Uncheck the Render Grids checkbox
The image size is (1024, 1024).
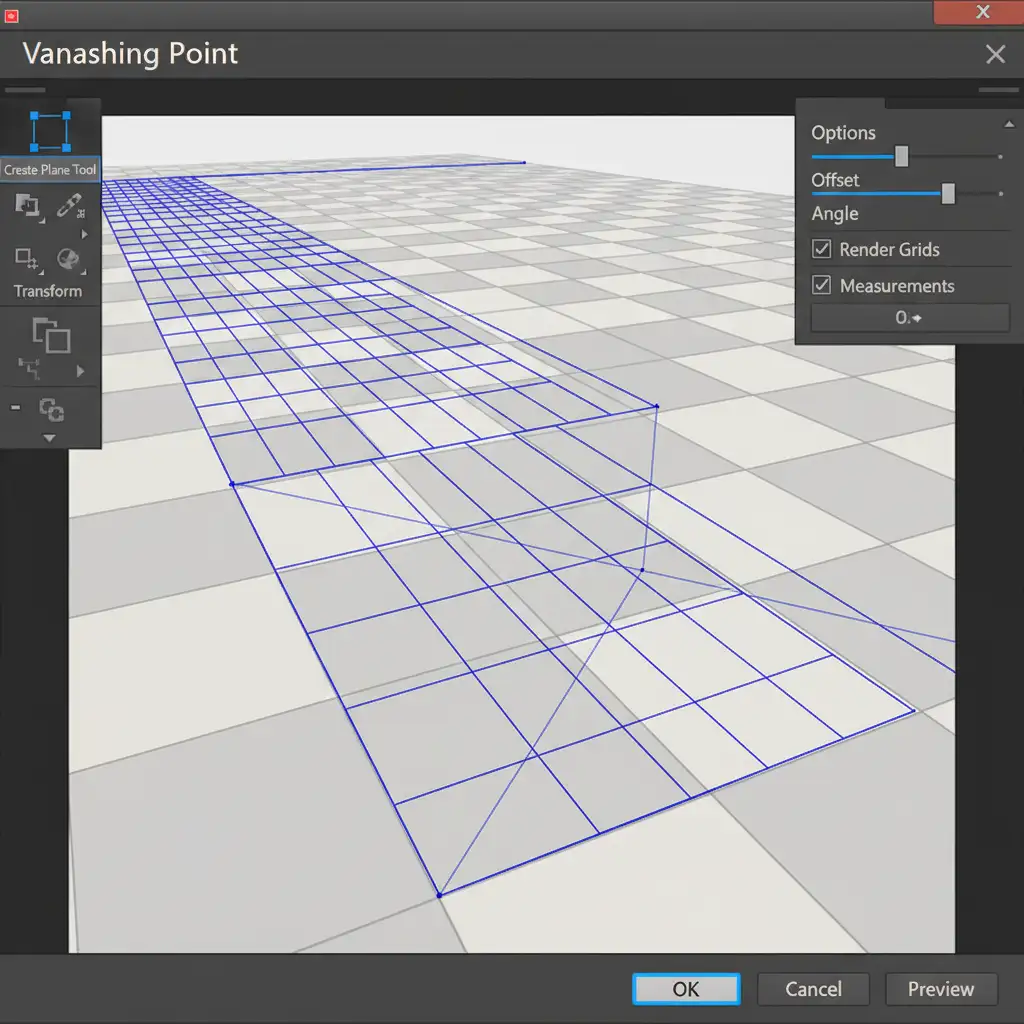point(822,249)
